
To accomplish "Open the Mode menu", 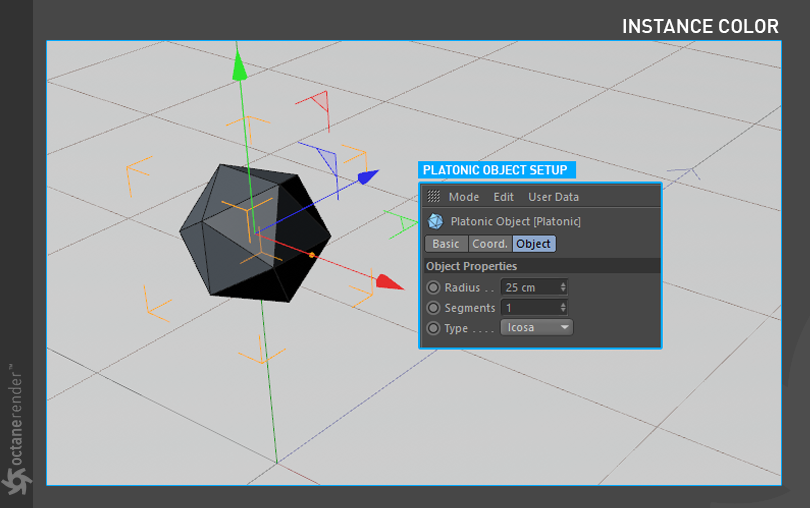I will click(463, 197).
